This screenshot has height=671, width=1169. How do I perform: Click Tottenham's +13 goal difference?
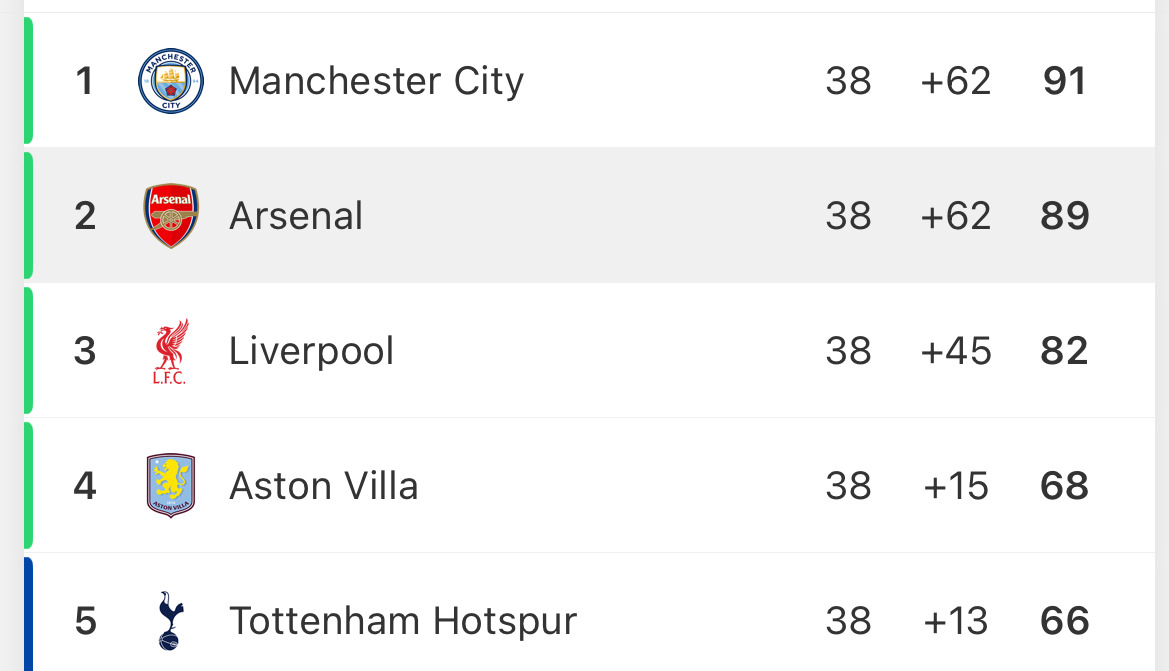(x=956, y=621)
